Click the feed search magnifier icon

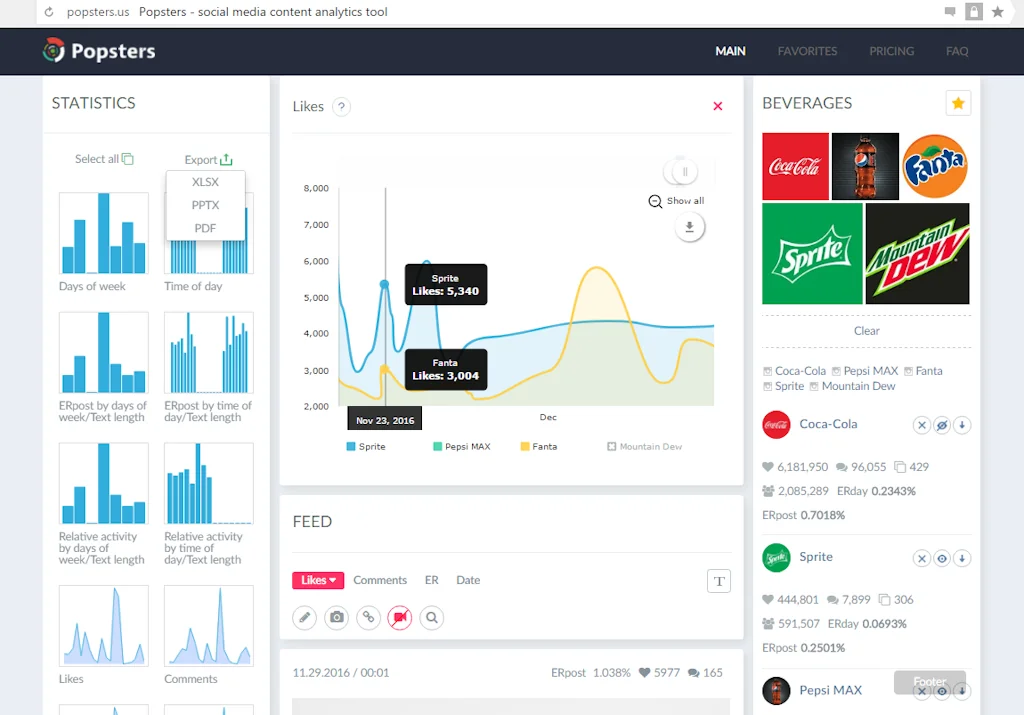click(x=432, y=618)
